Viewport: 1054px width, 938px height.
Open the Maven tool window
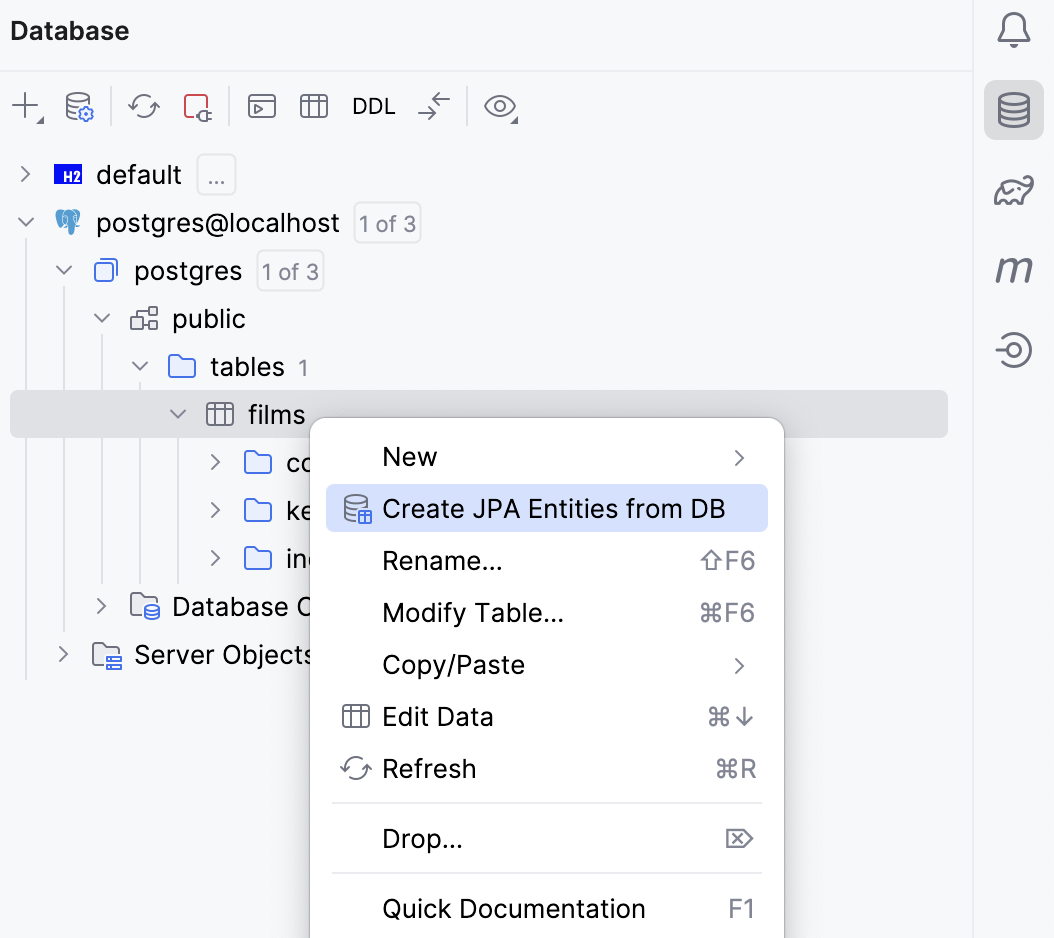coord(1014,269)
